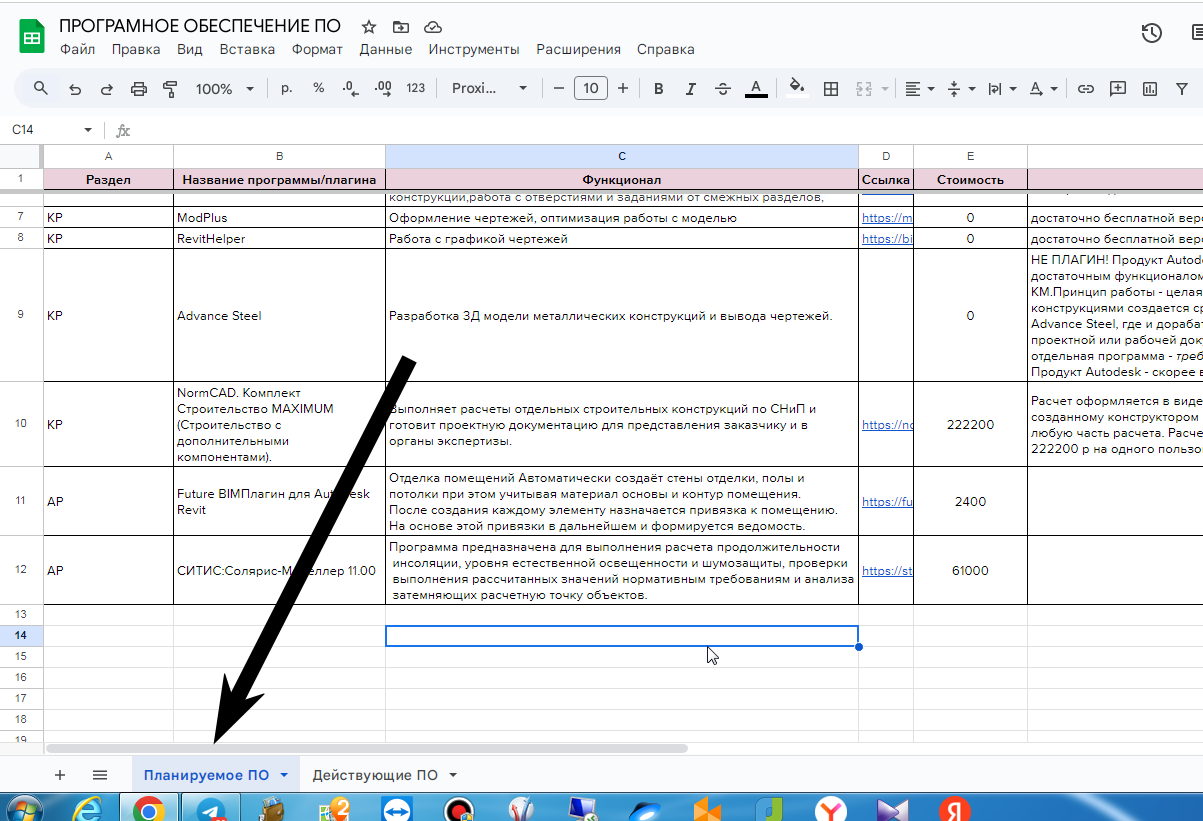
Task: Click the font size input field
Action: pyautogui.click(x=591, y=89)
